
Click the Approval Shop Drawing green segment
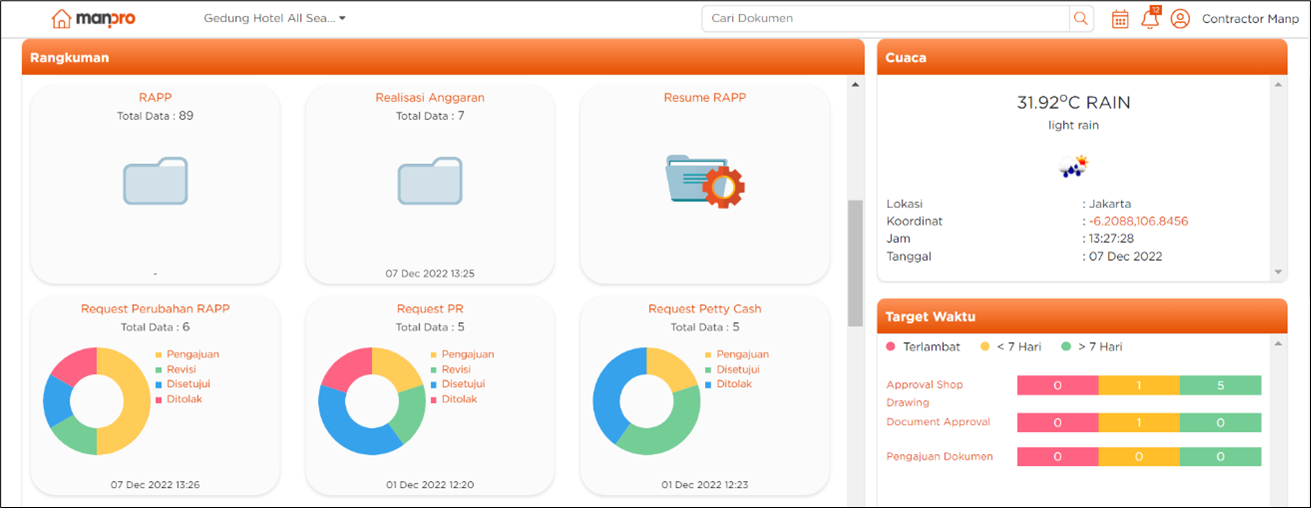[x=1220, y=385]
